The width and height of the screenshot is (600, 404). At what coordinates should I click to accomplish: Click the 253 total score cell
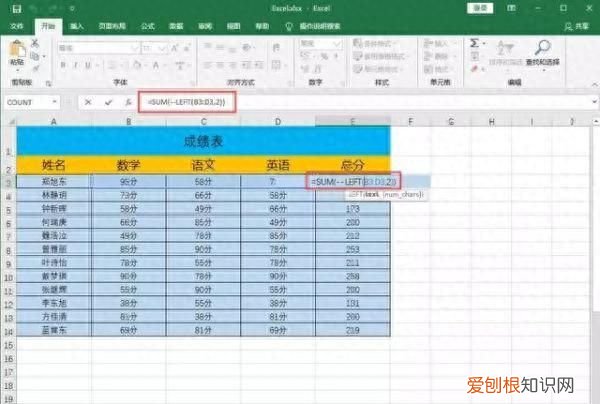point(353,249)
